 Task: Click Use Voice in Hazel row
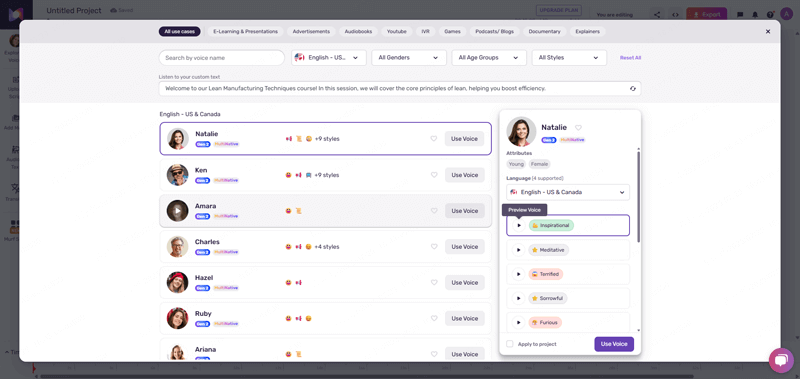tap(464, 283)
